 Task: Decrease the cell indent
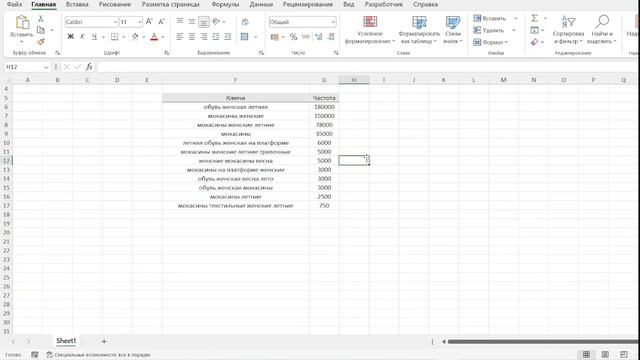tap(216, 37)
